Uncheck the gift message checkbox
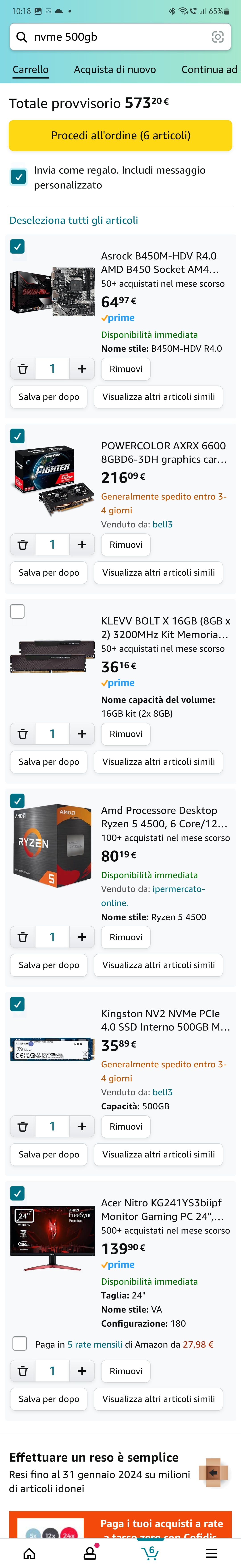Viewport: 241px width, 1568px height. point(18,177)
